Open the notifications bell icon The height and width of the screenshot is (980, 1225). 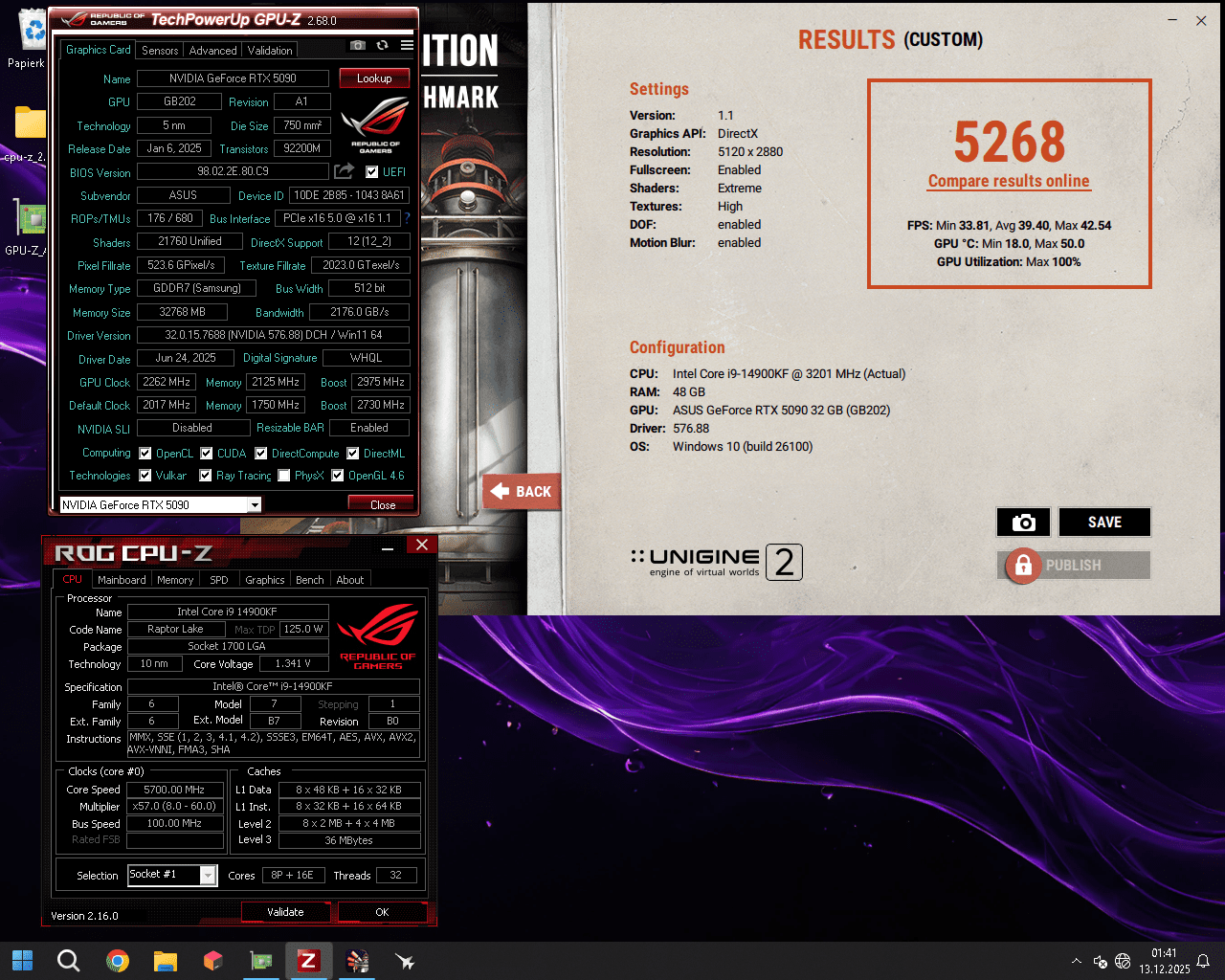(1203, 961)
